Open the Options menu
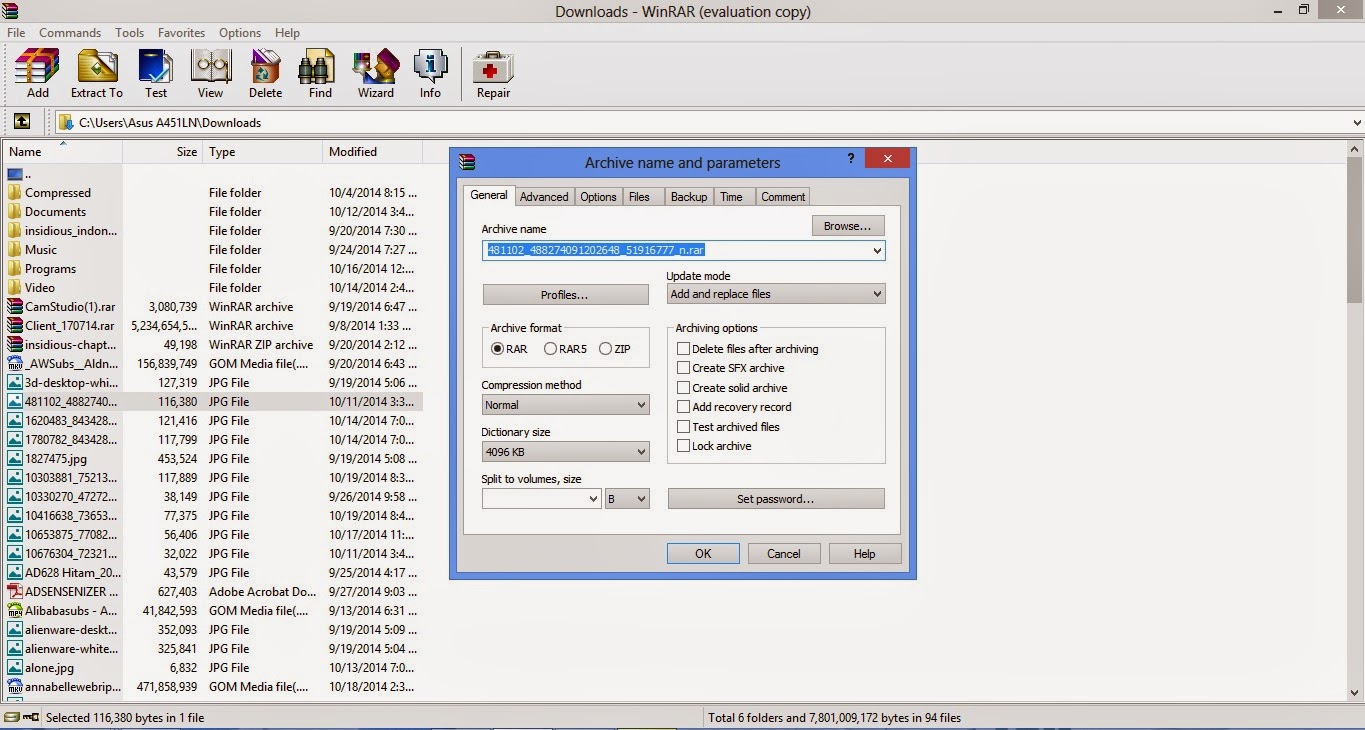 240,33
